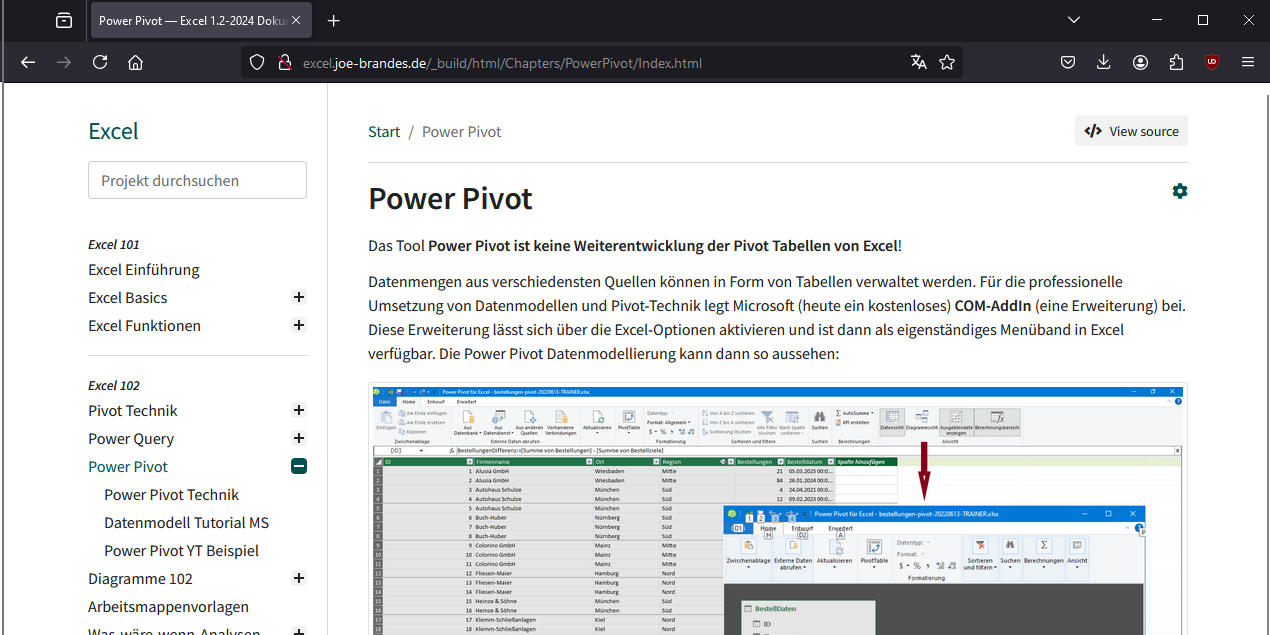
Task: Open the Firefox account icon
Action: 1140,62
